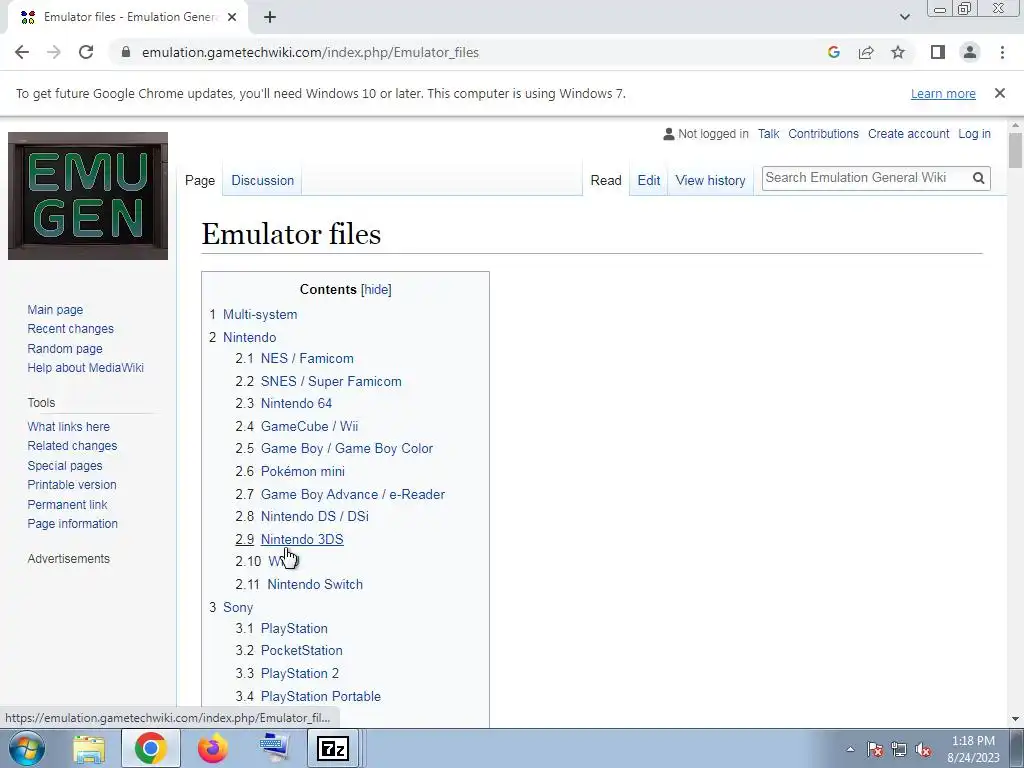
Task: Open the Edit tab
Action: click(x=648, y=180)
